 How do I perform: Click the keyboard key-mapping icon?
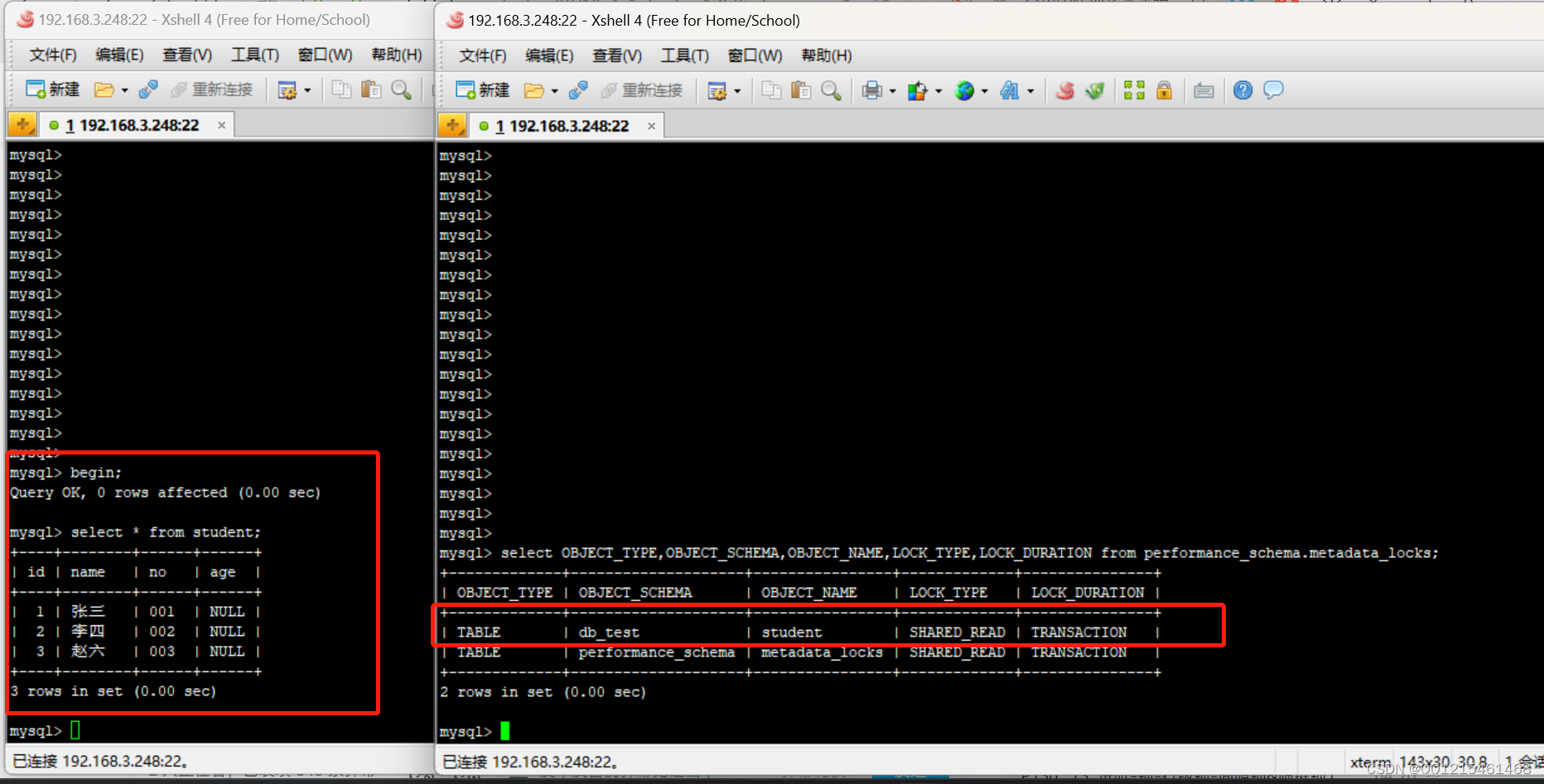pos(1204,91)
